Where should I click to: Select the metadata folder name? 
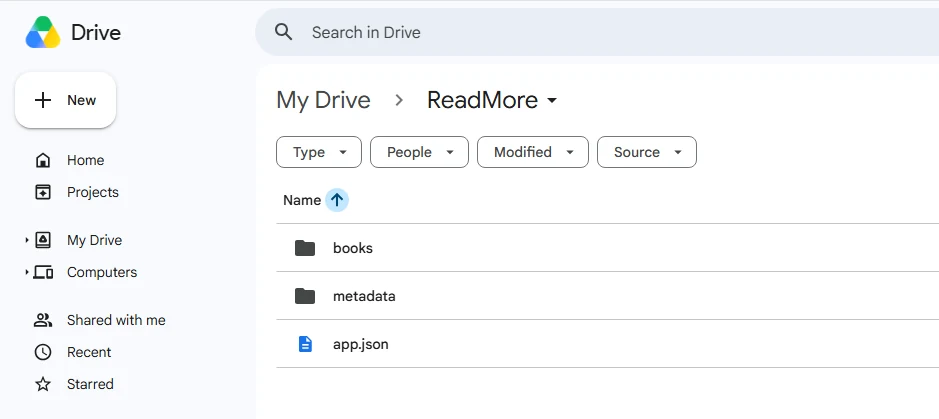(x=364, y=296)
